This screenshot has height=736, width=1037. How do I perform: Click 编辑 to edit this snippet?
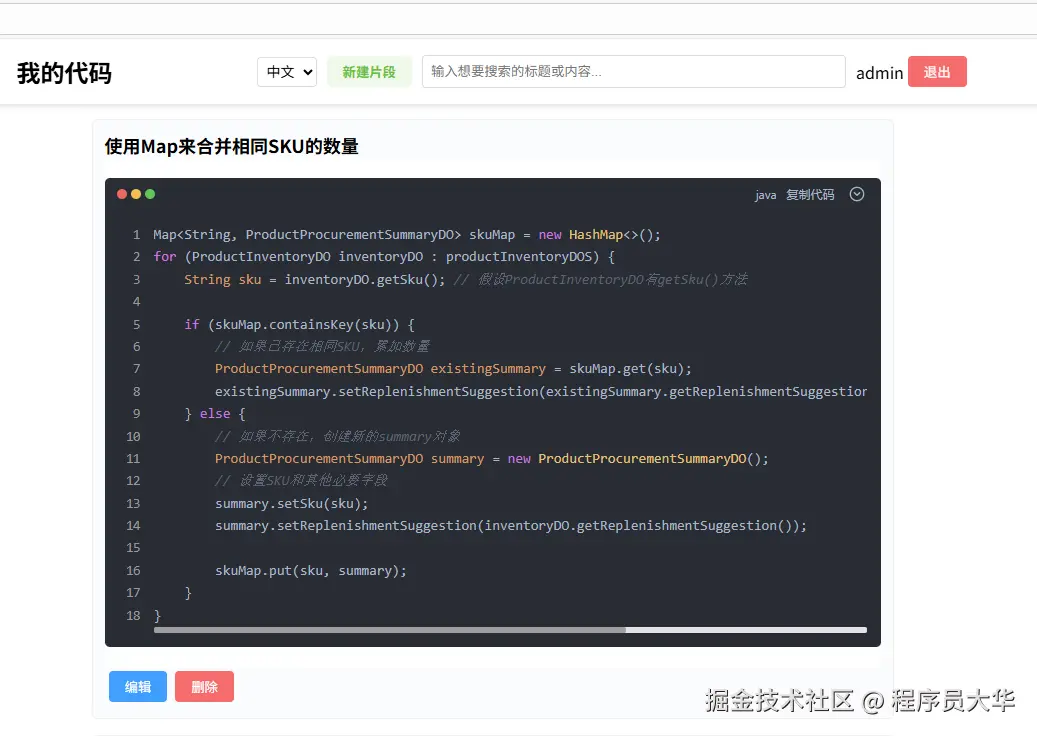137,686
